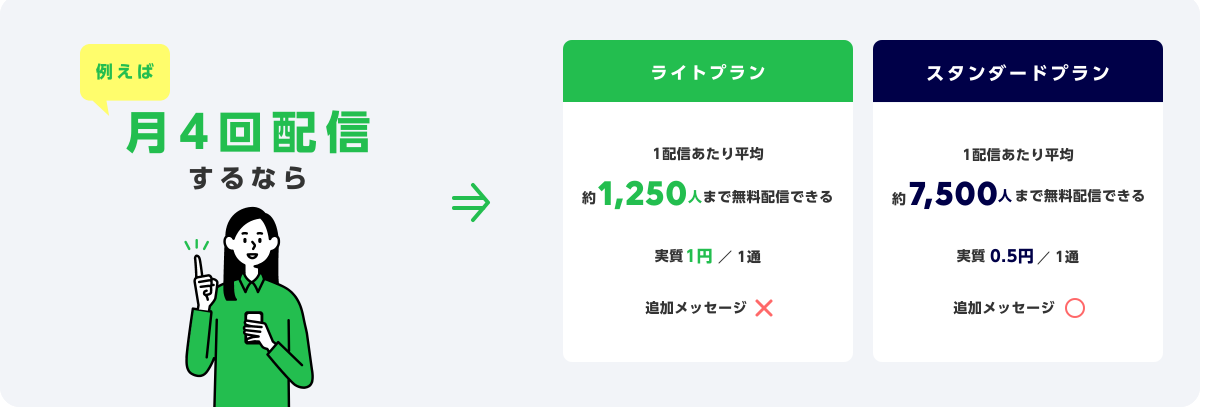Click 実質 0.5円 / 1通 price text
This screenshot has height=412, width=1206.
pyautogui.click(x=1018, y=256)
